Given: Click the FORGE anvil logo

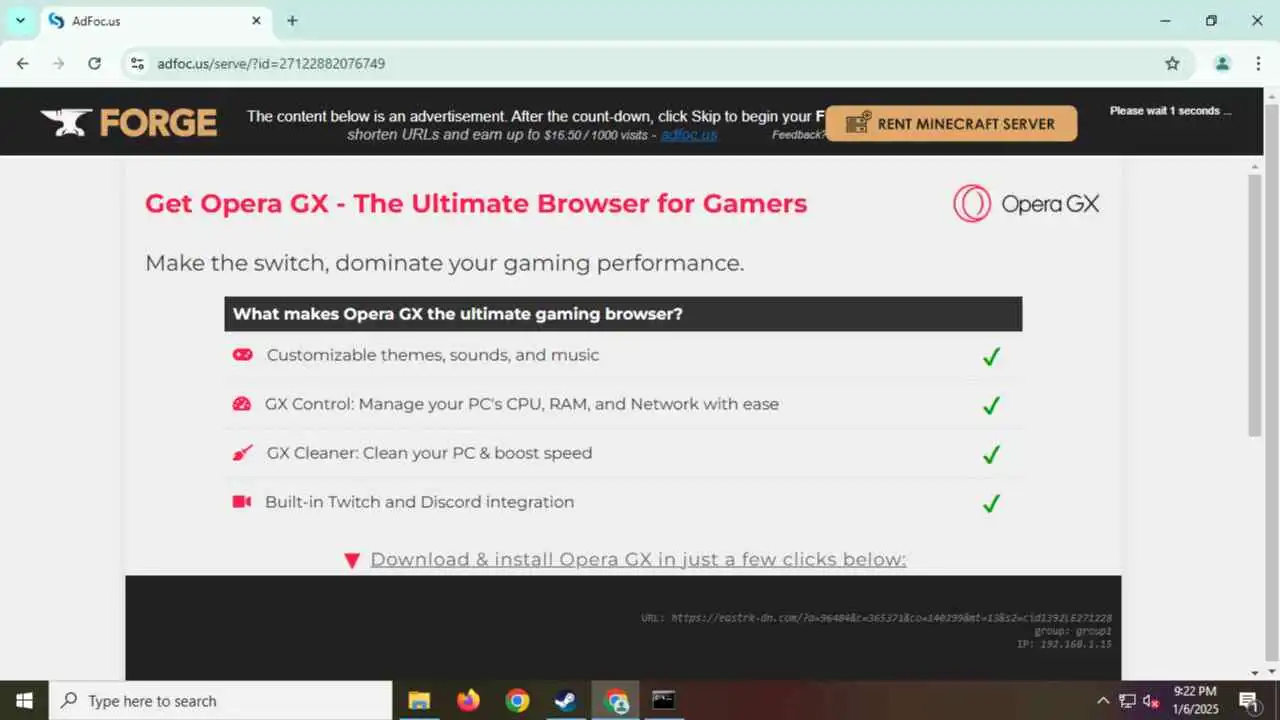Looking at the screenshot, I should point(128,122).
